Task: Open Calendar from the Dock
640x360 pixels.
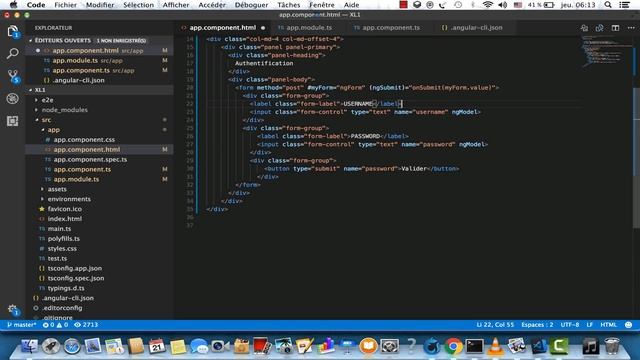Action: (157, 346)
